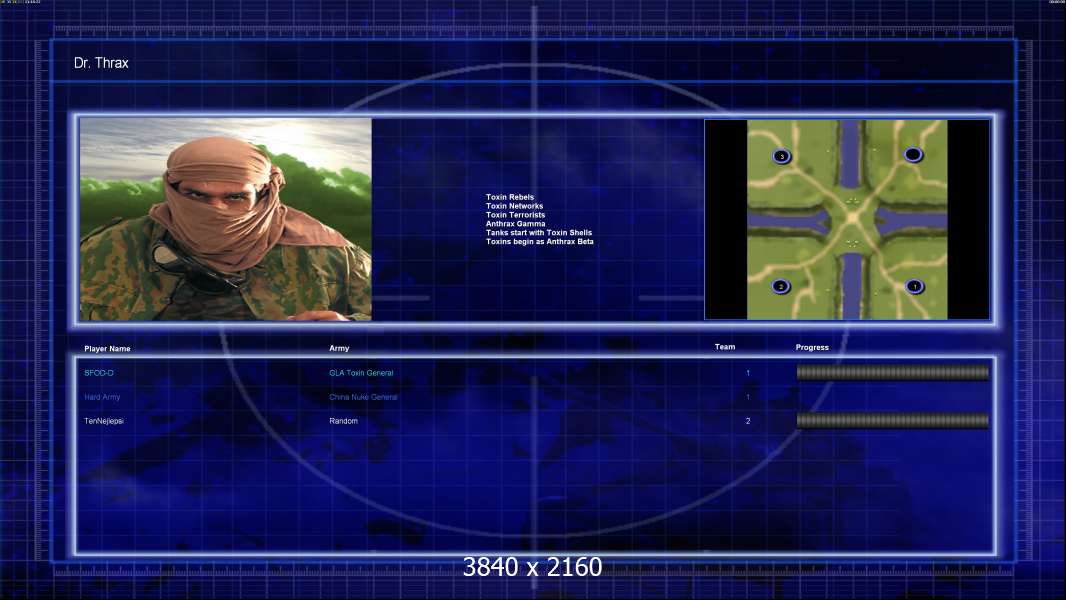Click start position marker 2 on the map
Image resolution: width=1066 pixels, height=600 pixels.
click(780, 287)
